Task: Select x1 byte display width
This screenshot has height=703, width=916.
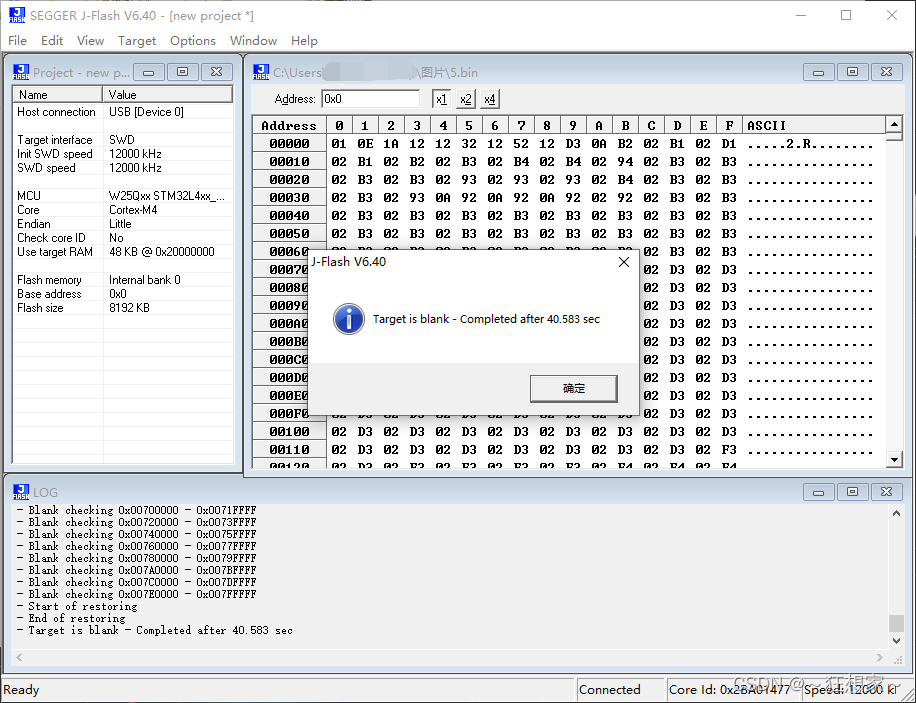Action: pyautogui.click(x=441, y=99)
